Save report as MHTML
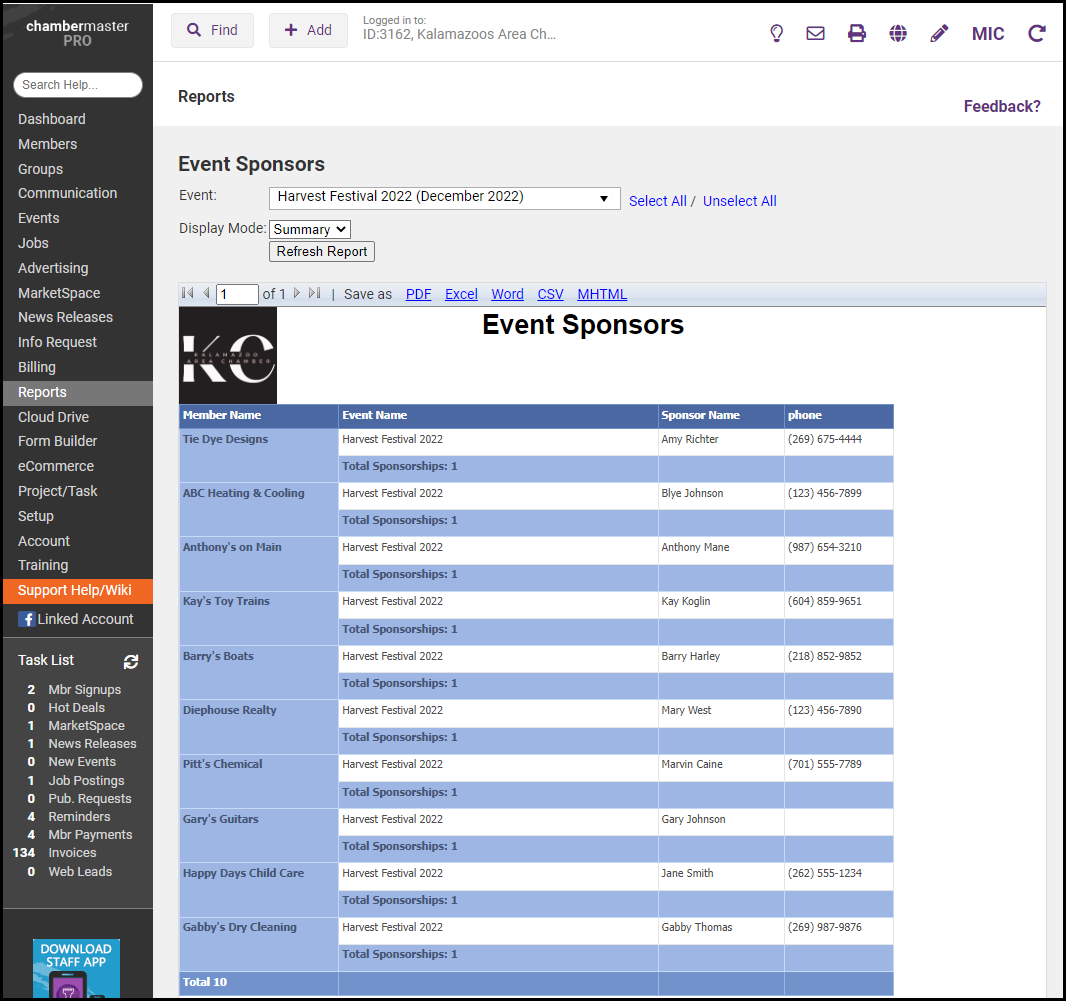Viewport: 1066px width, 1001px height. click(602, 294)
